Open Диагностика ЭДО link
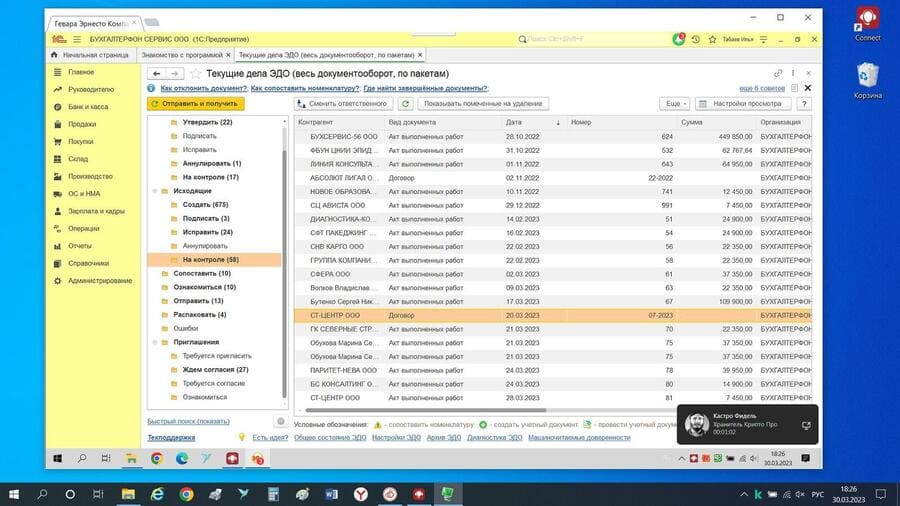 (494, 437)
